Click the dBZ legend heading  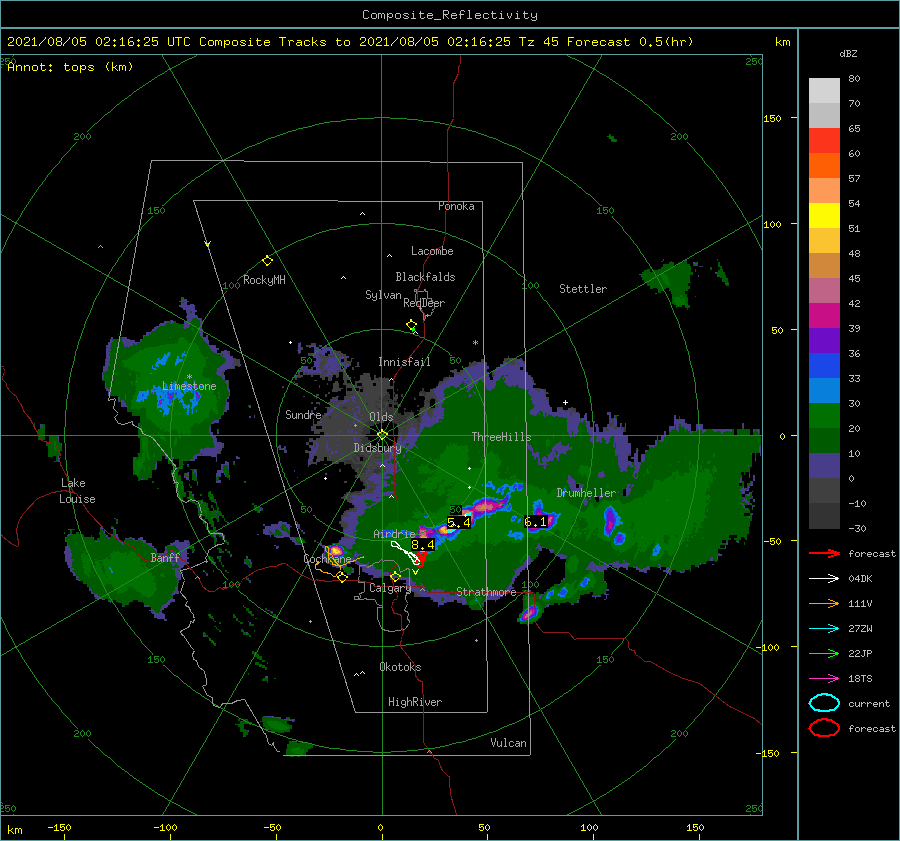(848, 53)
